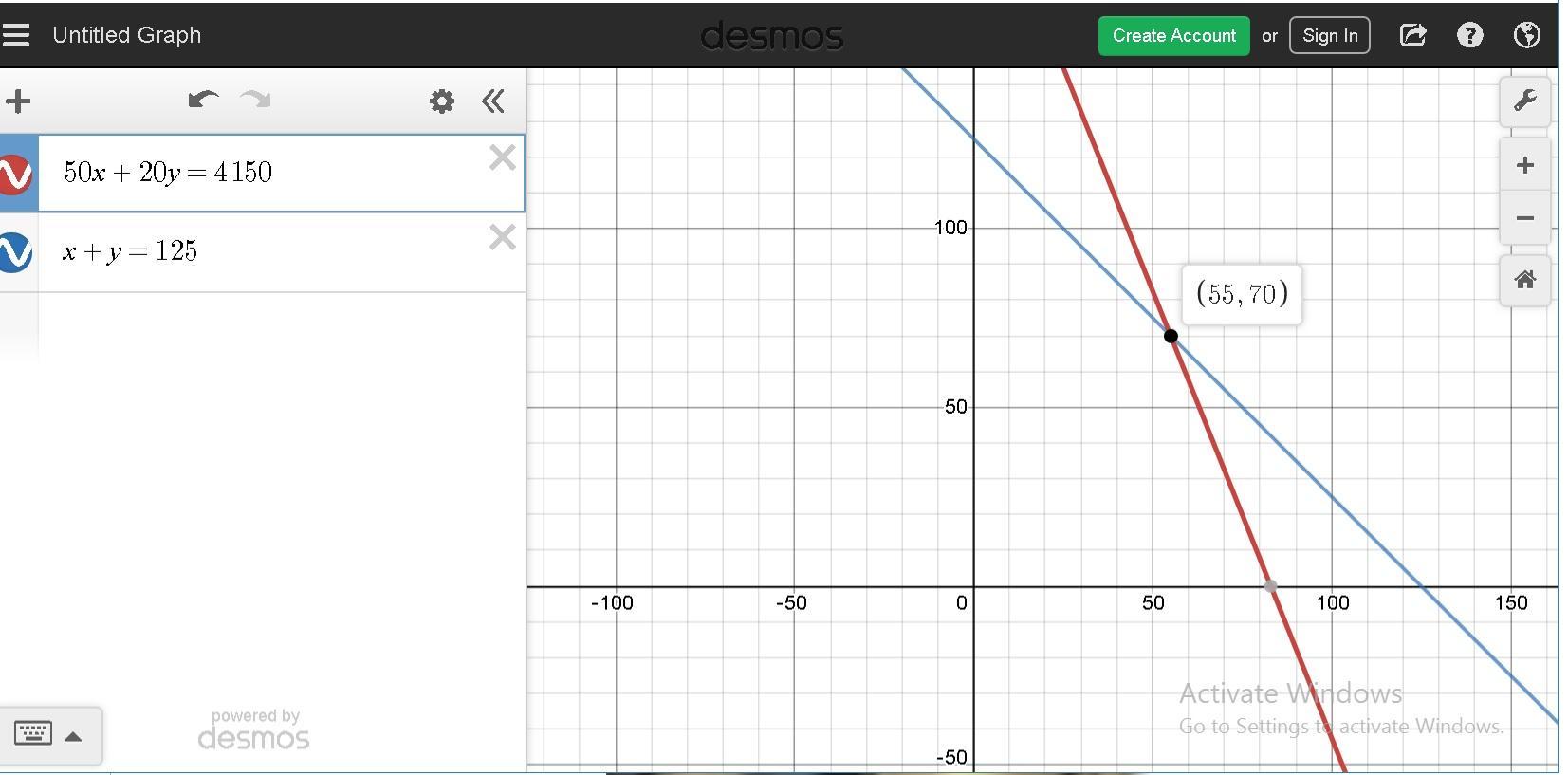Select the 50x + 20y = 4150 expression field
This screenshot has height=775, width=1568.
[x=281, y=173]
